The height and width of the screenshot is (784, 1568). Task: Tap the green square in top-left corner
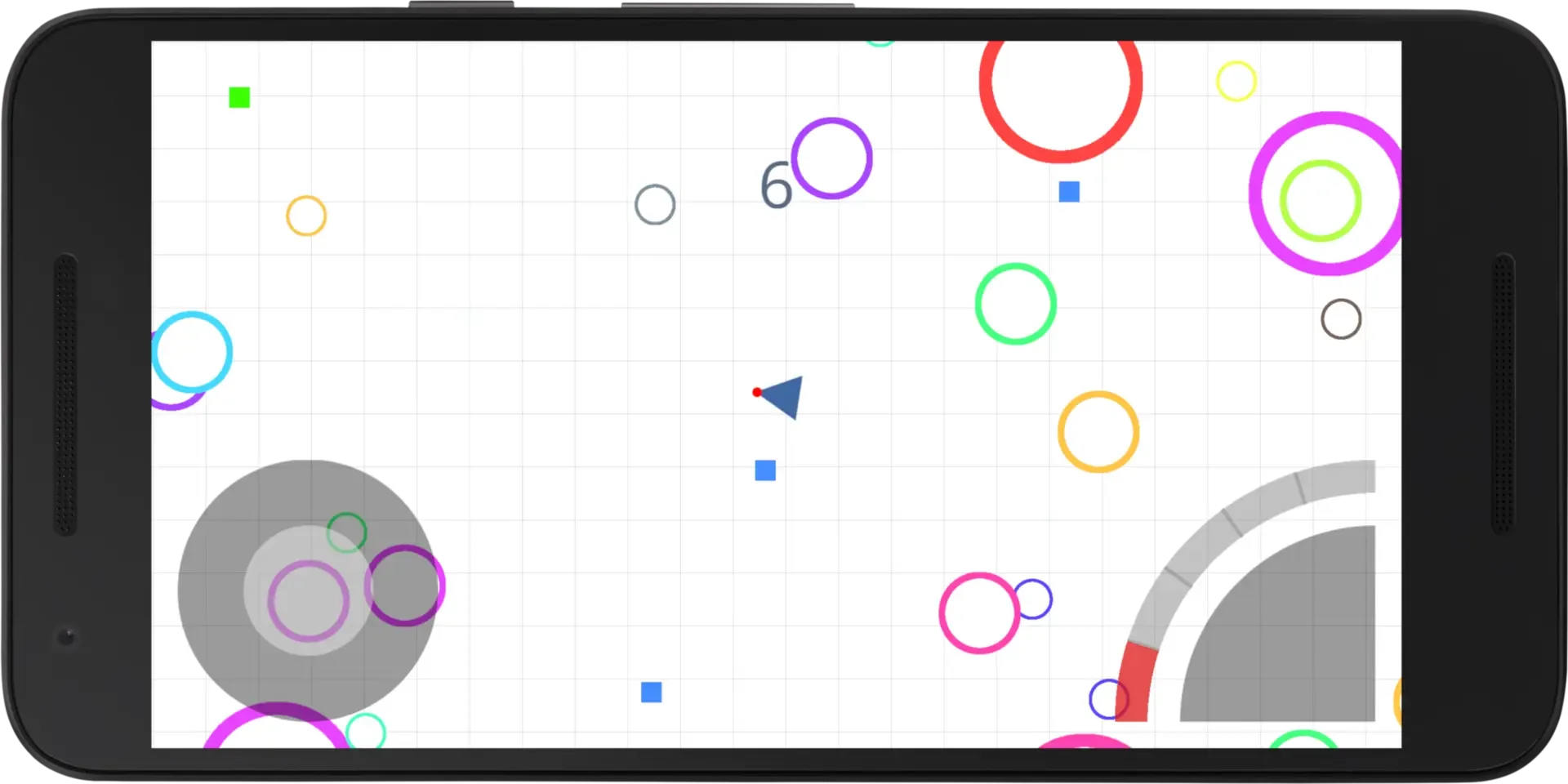[239, 98]
